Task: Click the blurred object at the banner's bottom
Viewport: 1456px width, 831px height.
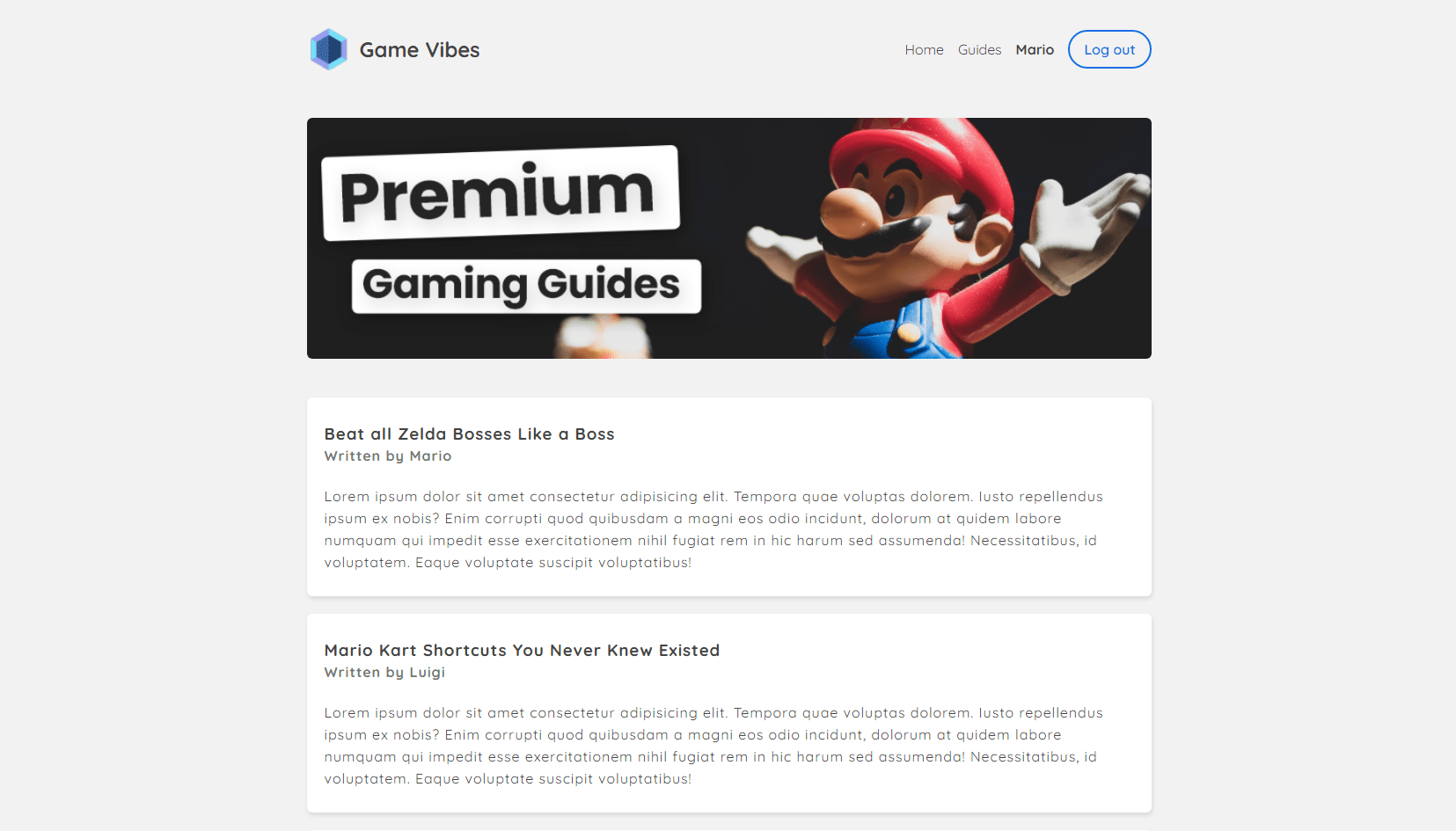Action: tap(604, 339)
